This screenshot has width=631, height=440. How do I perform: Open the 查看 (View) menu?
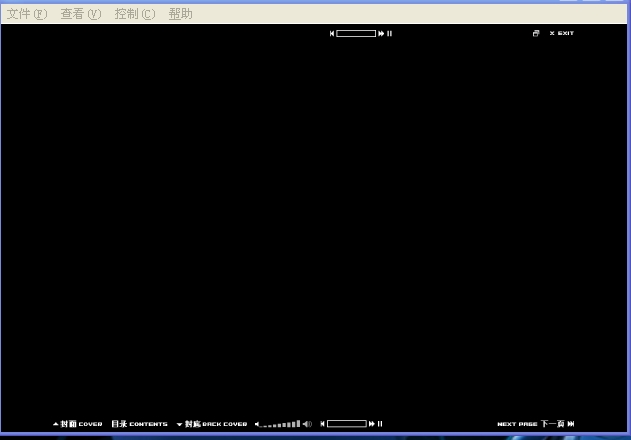click(80, 14)
